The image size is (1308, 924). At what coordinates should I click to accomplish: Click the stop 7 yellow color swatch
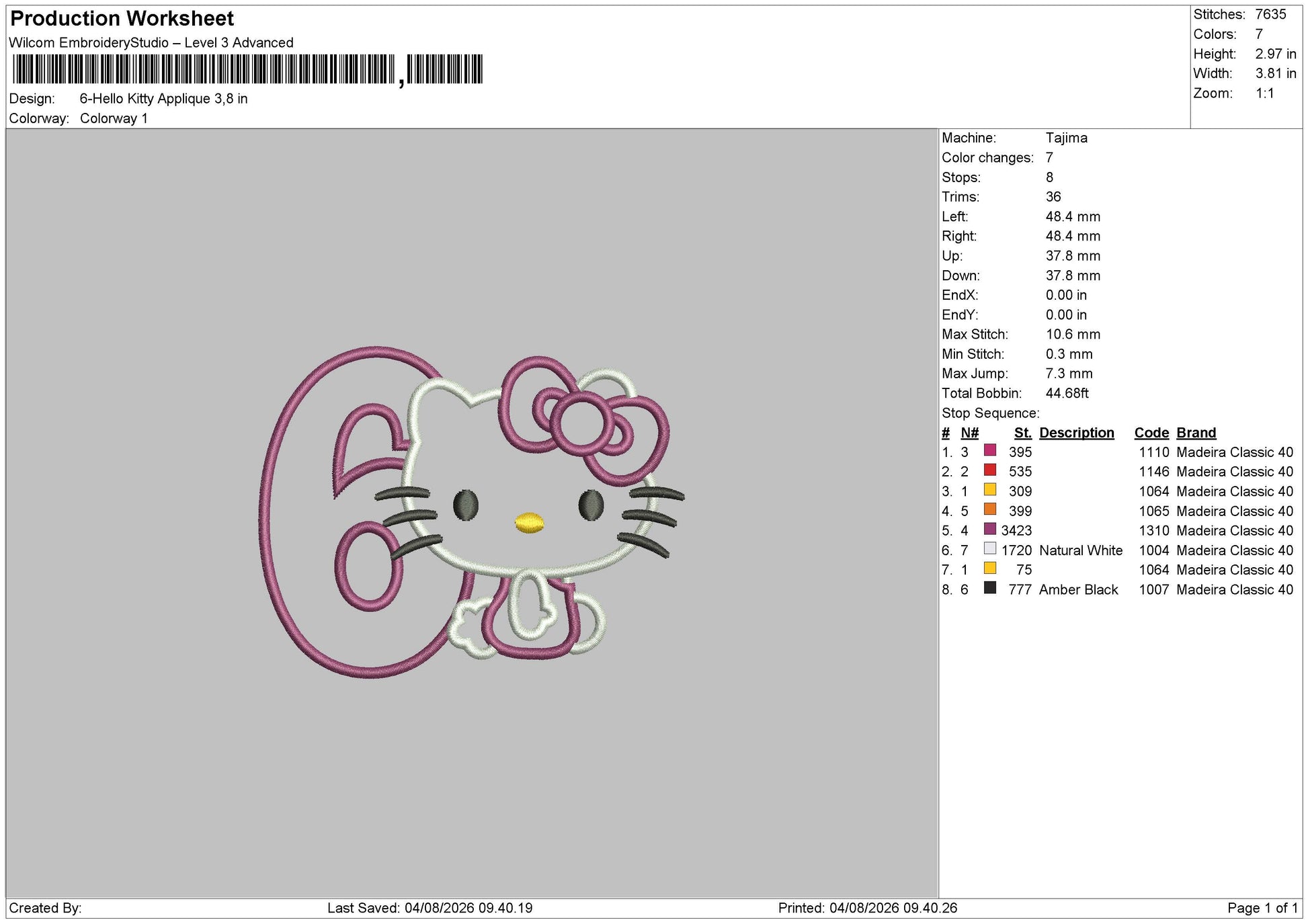(x=990, y=568)
